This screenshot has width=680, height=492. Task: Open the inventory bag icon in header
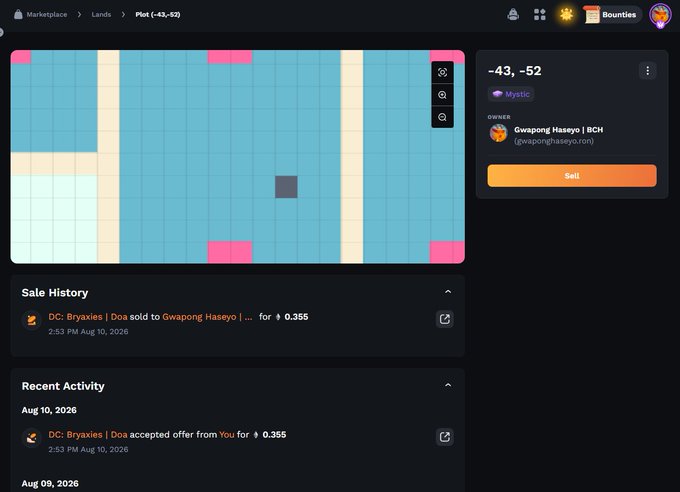pyautogui.click(x=513, y=14)
